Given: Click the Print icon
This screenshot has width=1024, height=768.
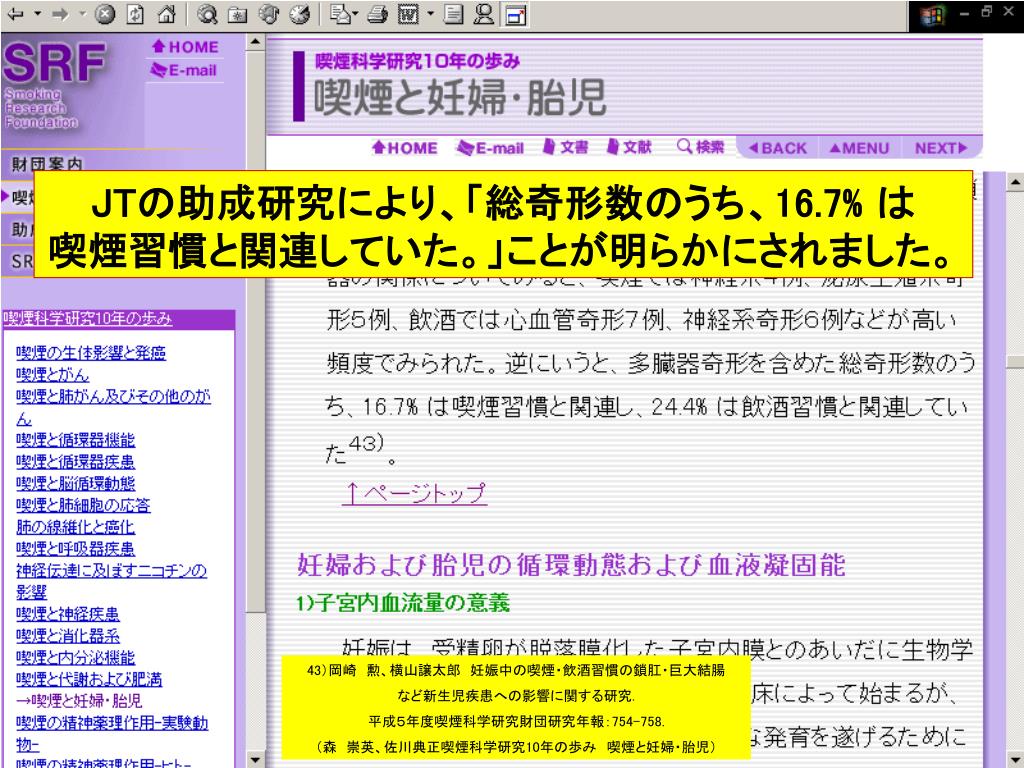Looking at the screenshot, I should tap(377, 14).
